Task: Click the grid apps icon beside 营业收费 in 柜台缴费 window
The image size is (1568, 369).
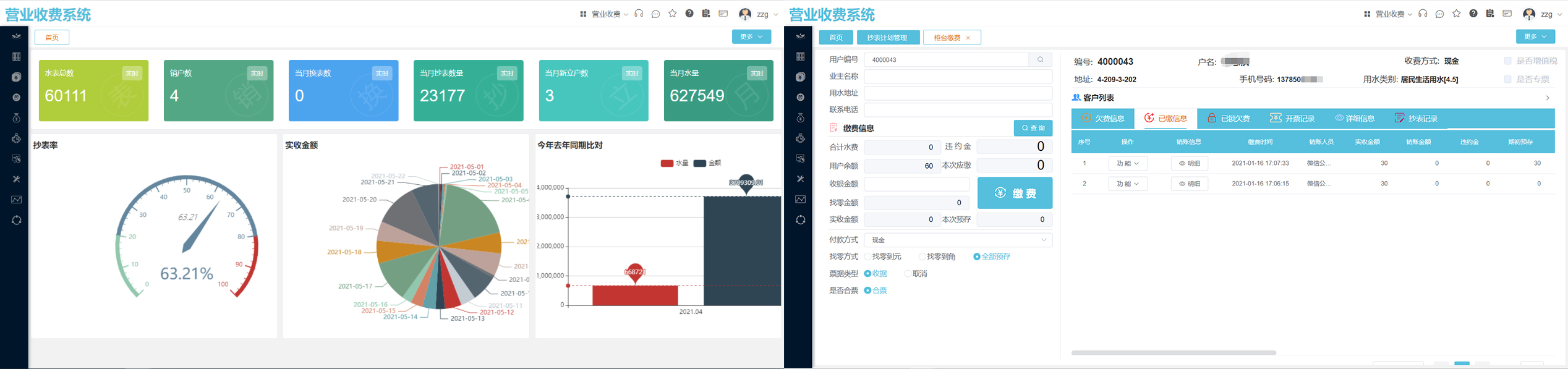Action: click(x=1367, y=14)
